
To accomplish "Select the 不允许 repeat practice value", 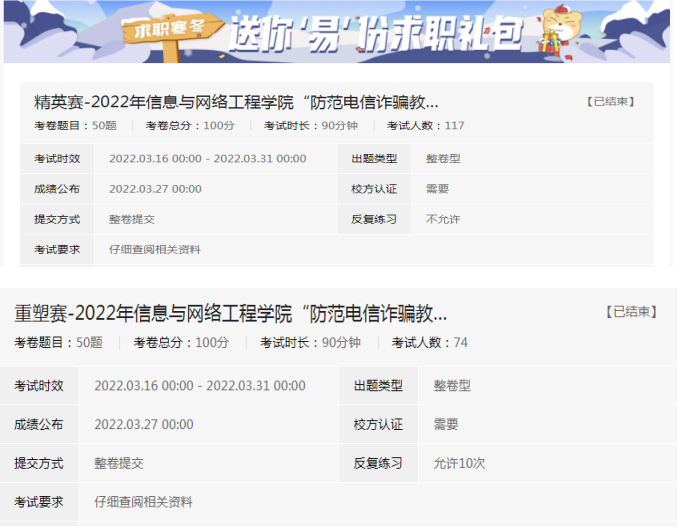I will [443, 219].
